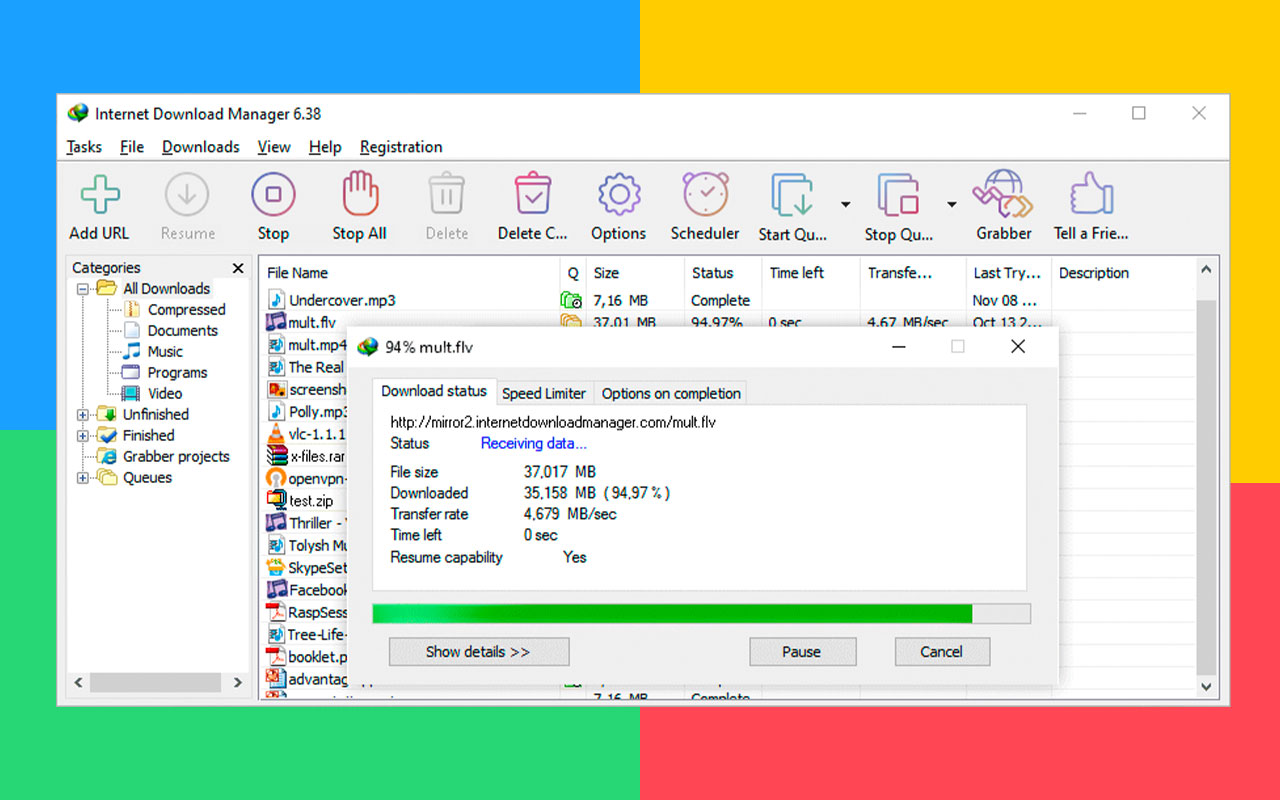The image size is (1280, 800).
Task: Click scroll-down arrow of download list
Action: (1206, 686)
